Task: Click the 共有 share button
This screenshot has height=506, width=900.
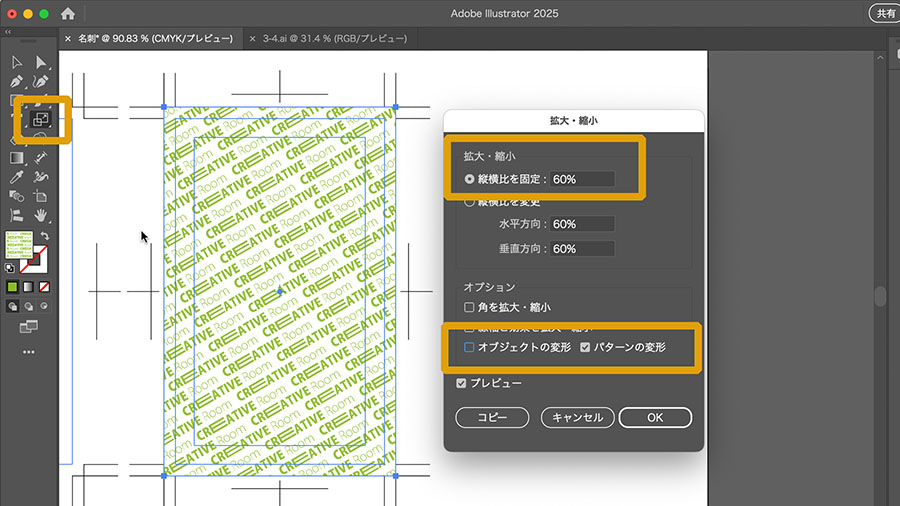Action: click(885, 13)
